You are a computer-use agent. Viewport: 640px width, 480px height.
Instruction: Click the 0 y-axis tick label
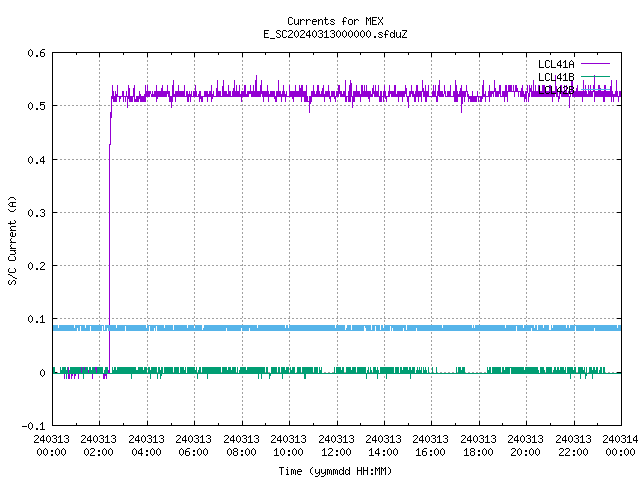[x=42, y=373]
